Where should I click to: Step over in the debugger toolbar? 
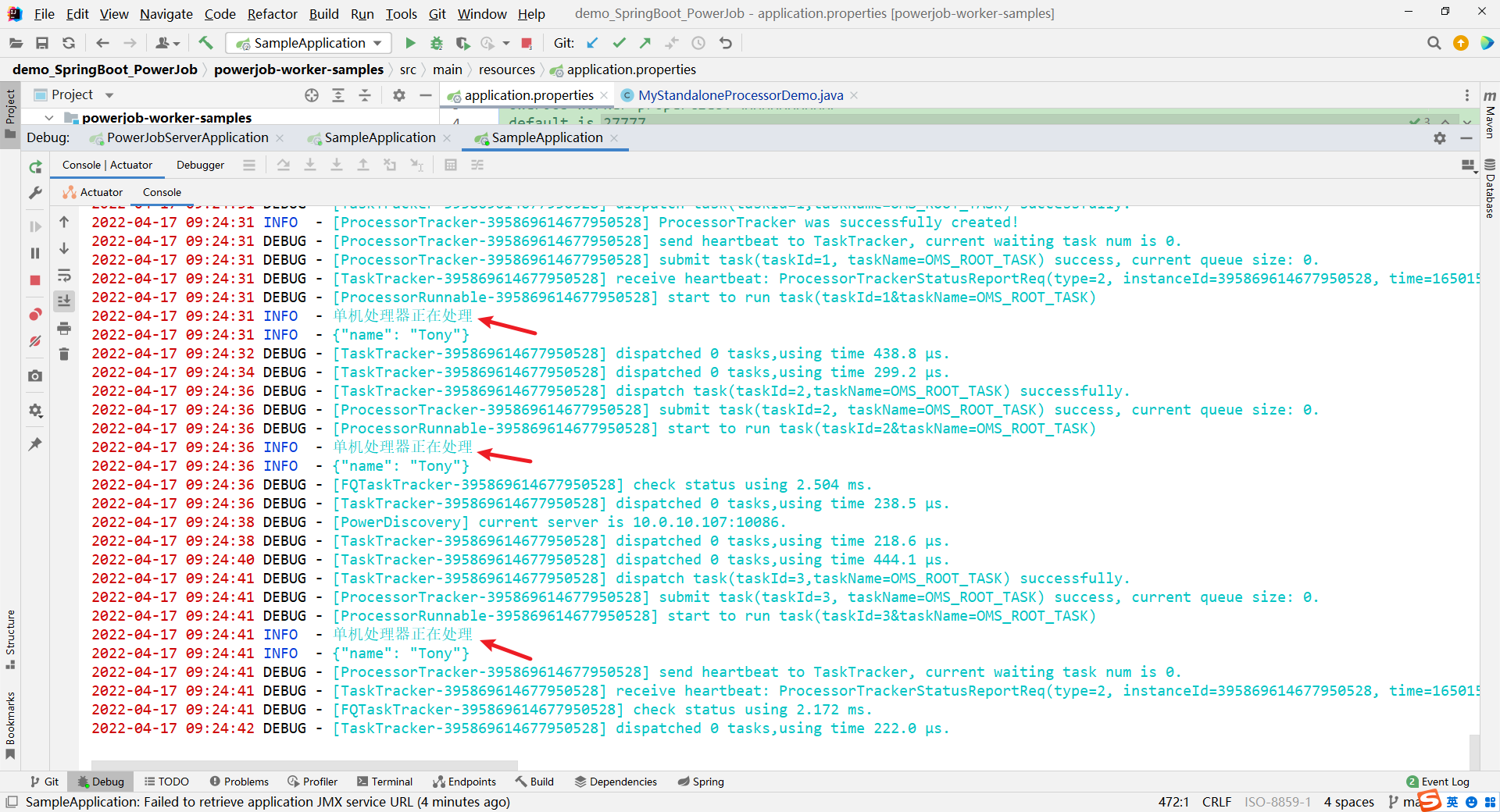[284, 165]
